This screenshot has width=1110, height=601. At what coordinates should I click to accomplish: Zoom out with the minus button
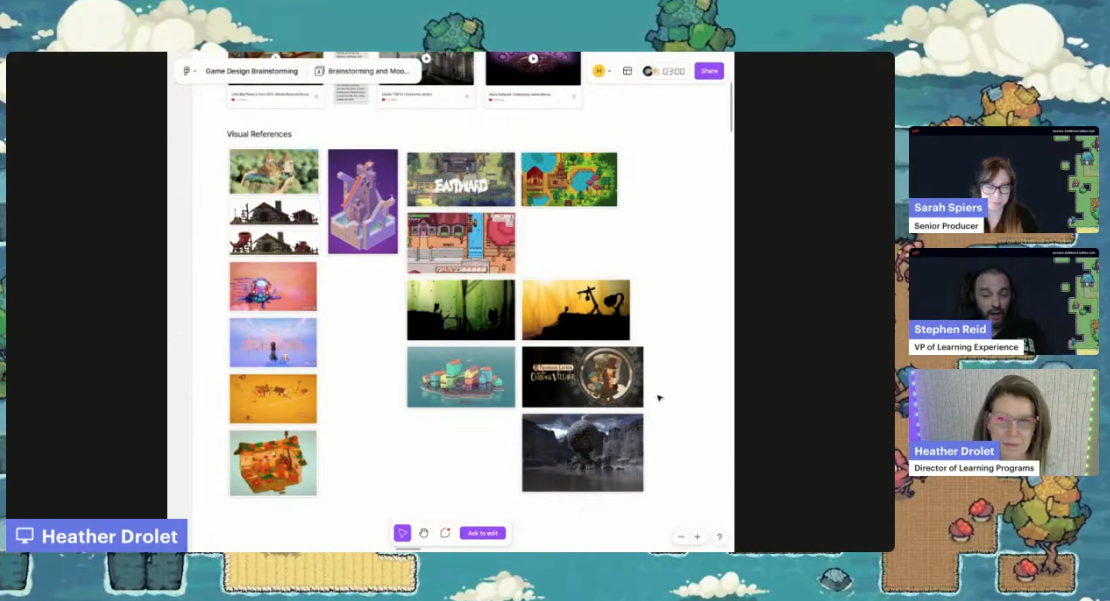click(x=681, y=537)
